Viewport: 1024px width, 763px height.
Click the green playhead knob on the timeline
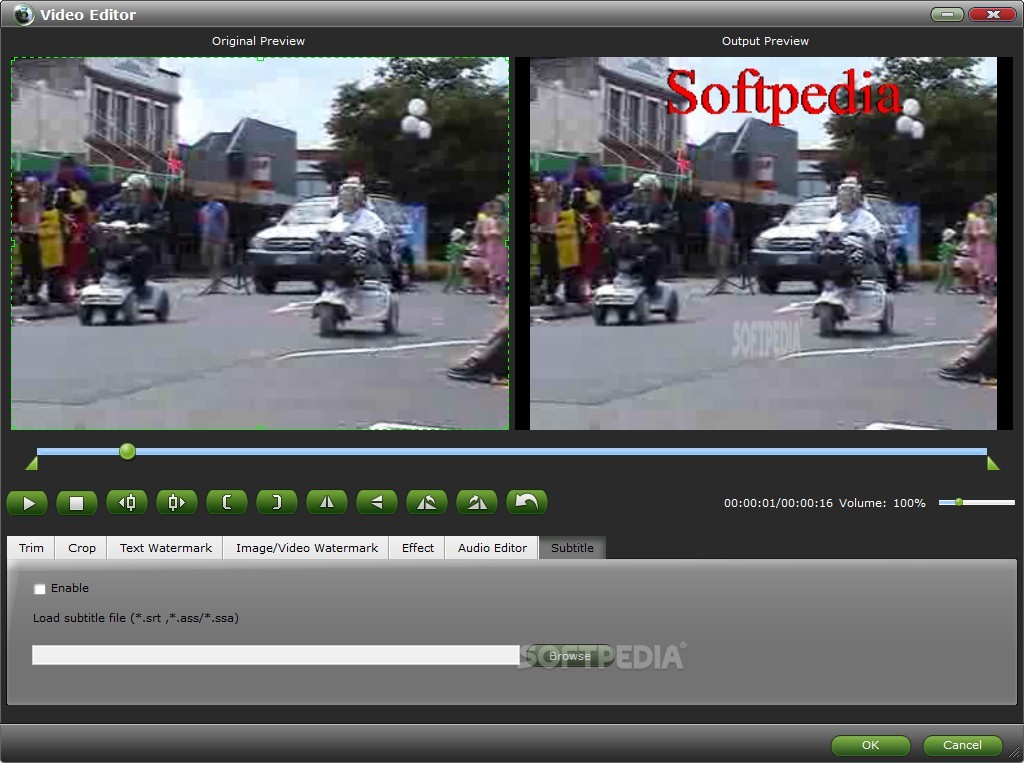click(x=127, y=451)
